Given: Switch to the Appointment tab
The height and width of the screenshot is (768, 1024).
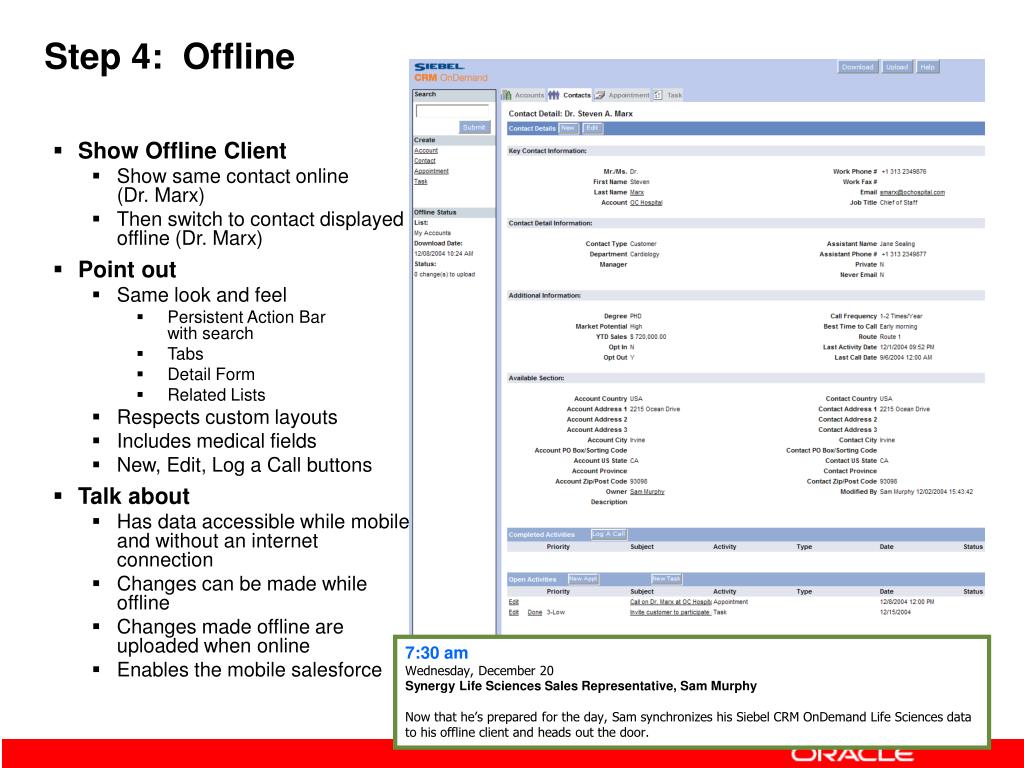Looking at the screenshot, I should tap(628, 95).
